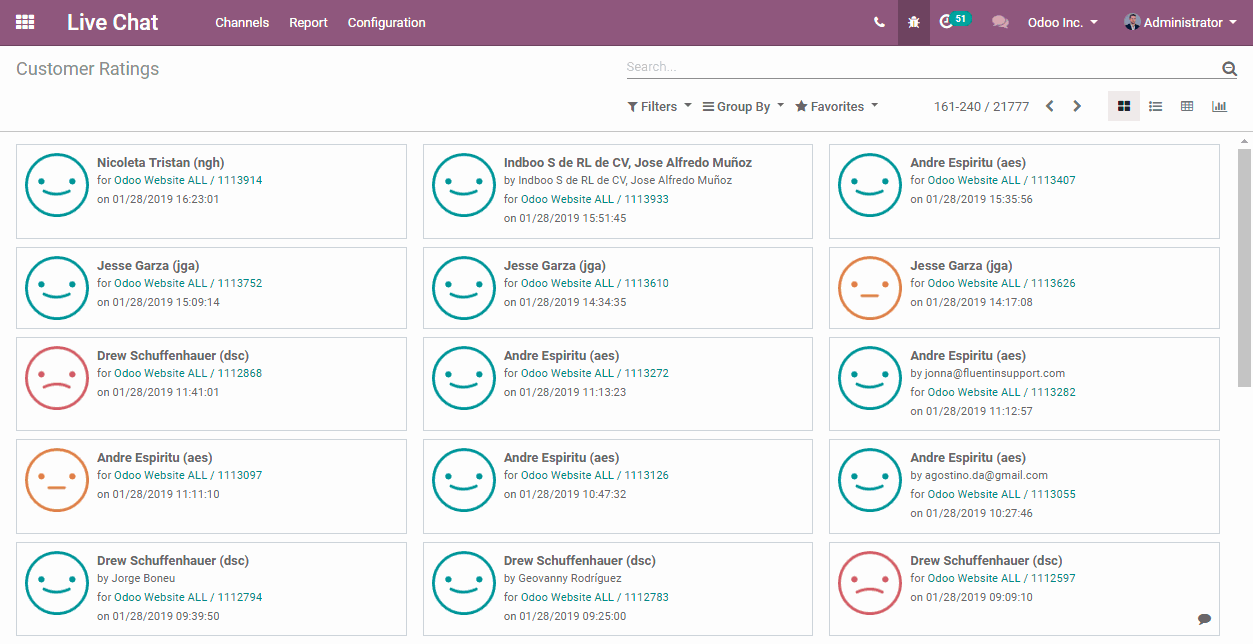Open the apps grid menu
The image size is (1253, 644).
pos(25,22)
